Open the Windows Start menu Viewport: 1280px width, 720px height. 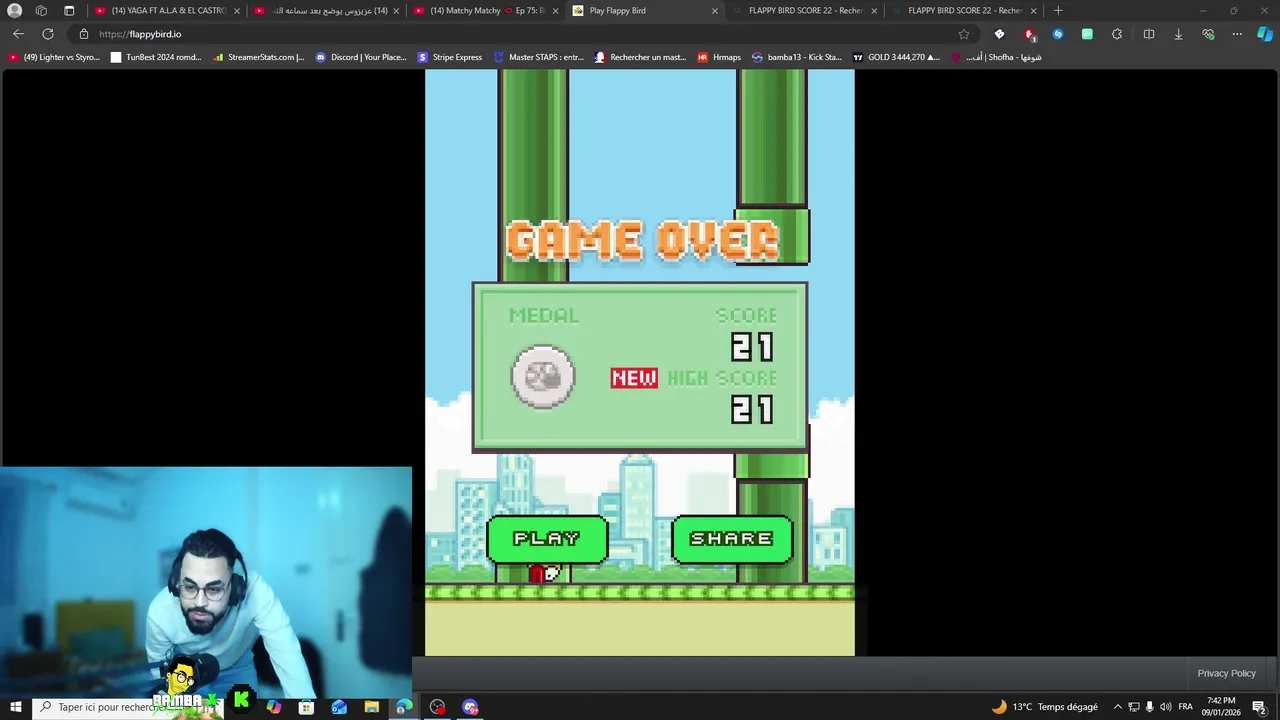pyautogui.click(x=15, y=707)
